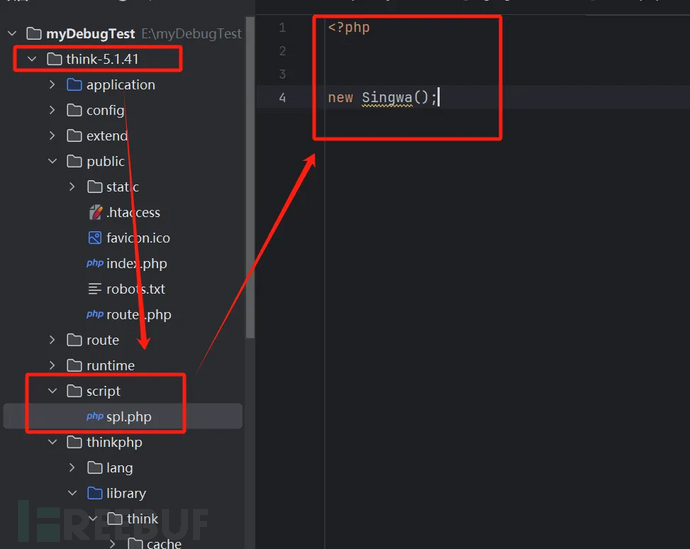Viewport: 690px width, 549px height.
Task: Click the E:\myDebugTest path label
Action: (x=191, y=33)
